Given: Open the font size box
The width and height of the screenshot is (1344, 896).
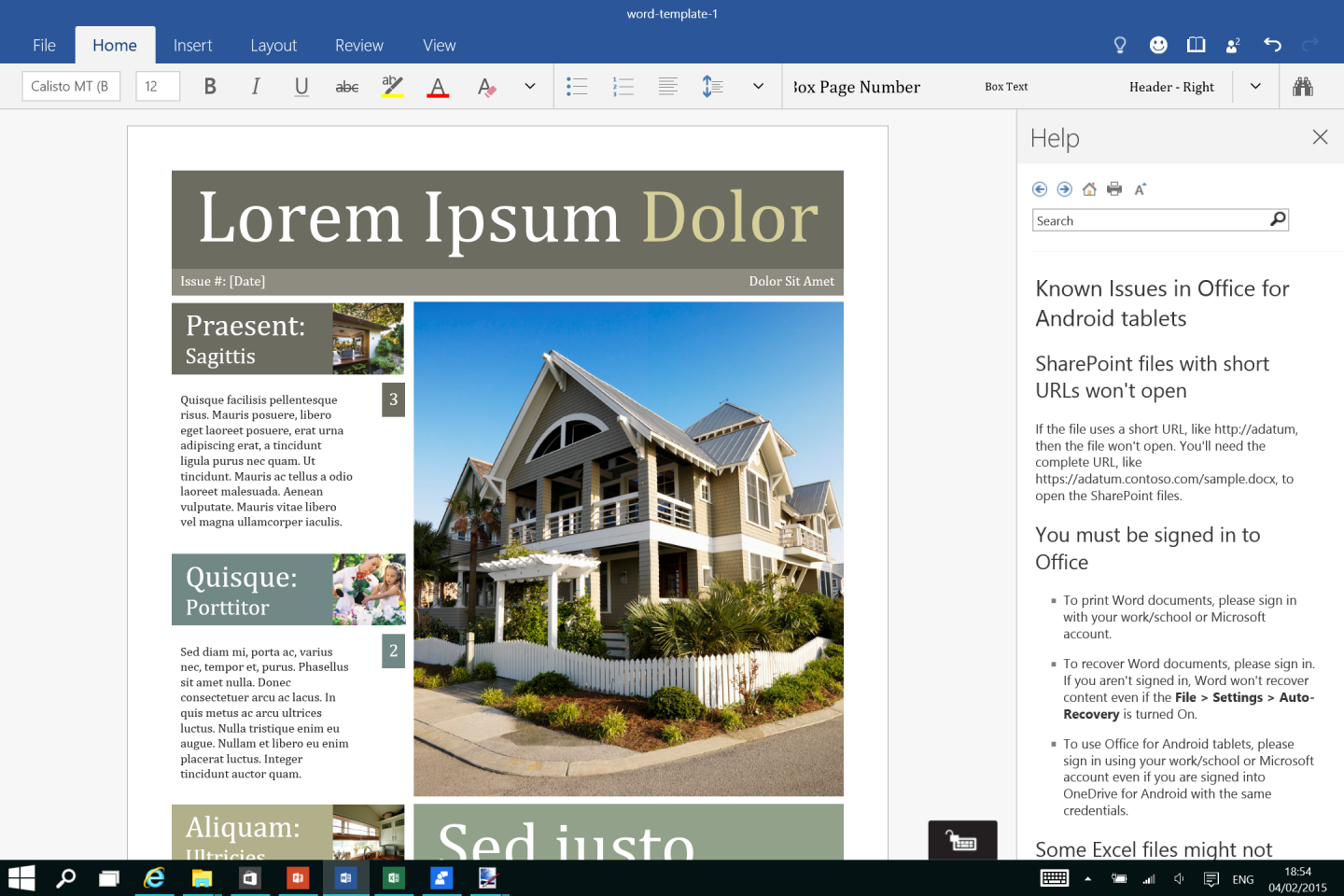Looking at the screenshot, I should click(x=157, y=86).
